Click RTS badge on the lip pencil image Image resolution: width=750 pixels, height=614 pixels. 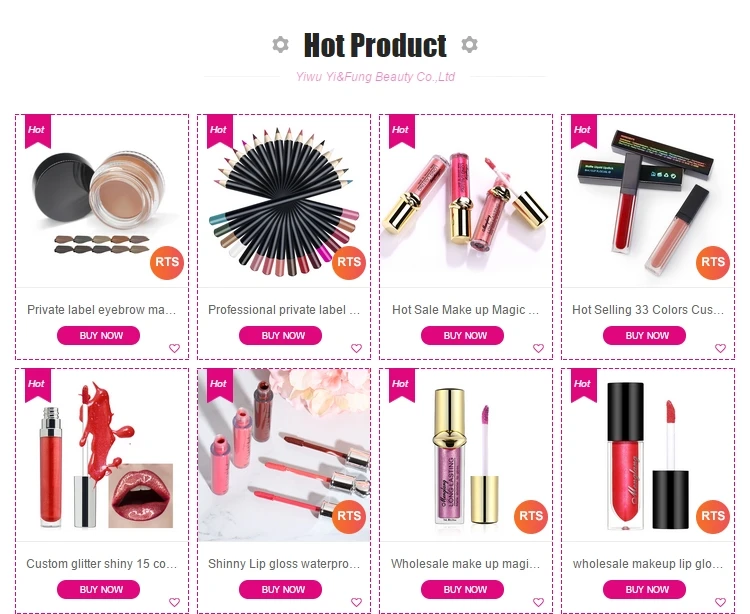tap(349, 262)
